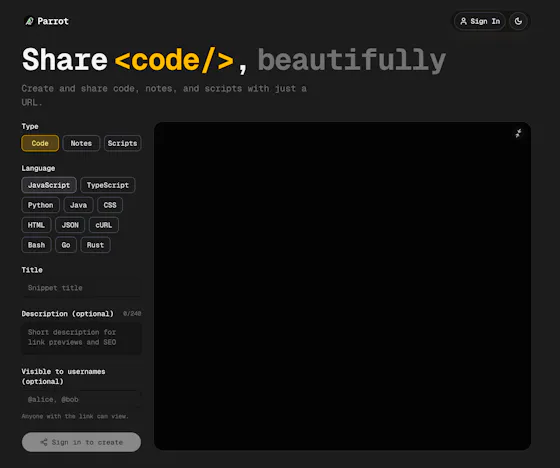This screenshot has width=560, height=468.
Task: Focus the Description text area
Action: click(x=81, y=338)
